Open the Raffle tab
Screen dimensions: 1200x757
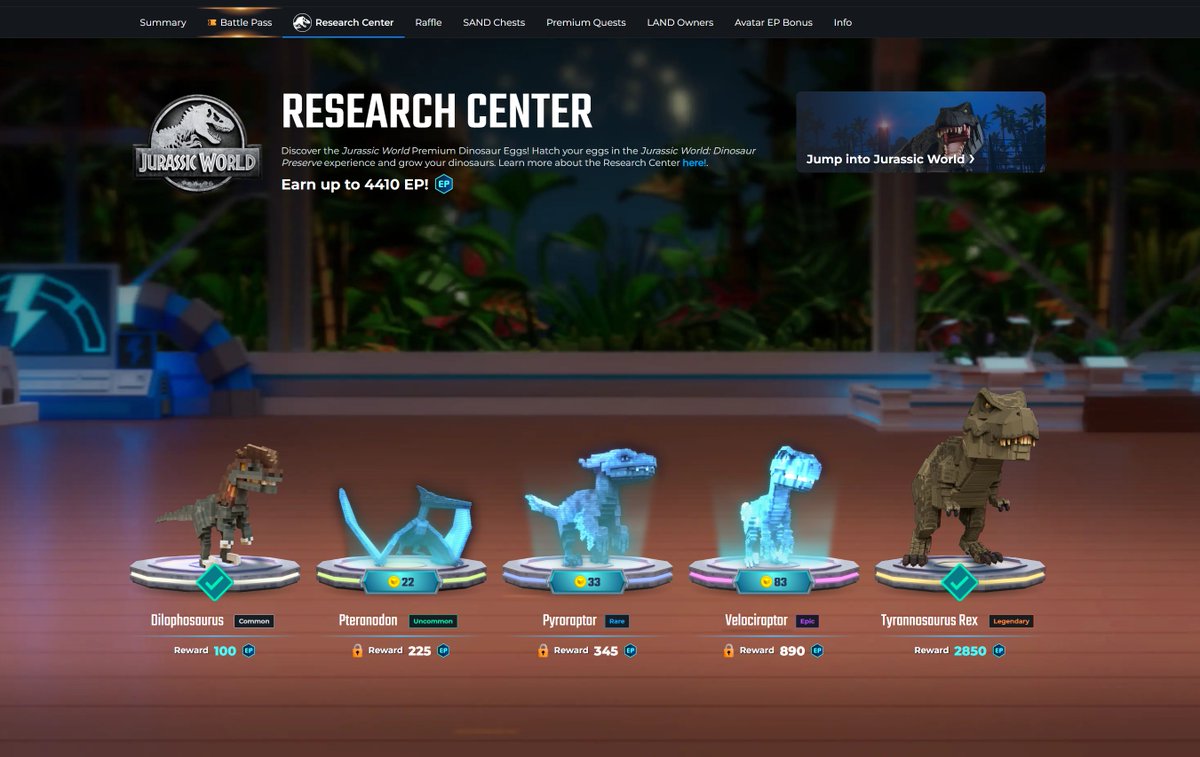click(428, 22)
